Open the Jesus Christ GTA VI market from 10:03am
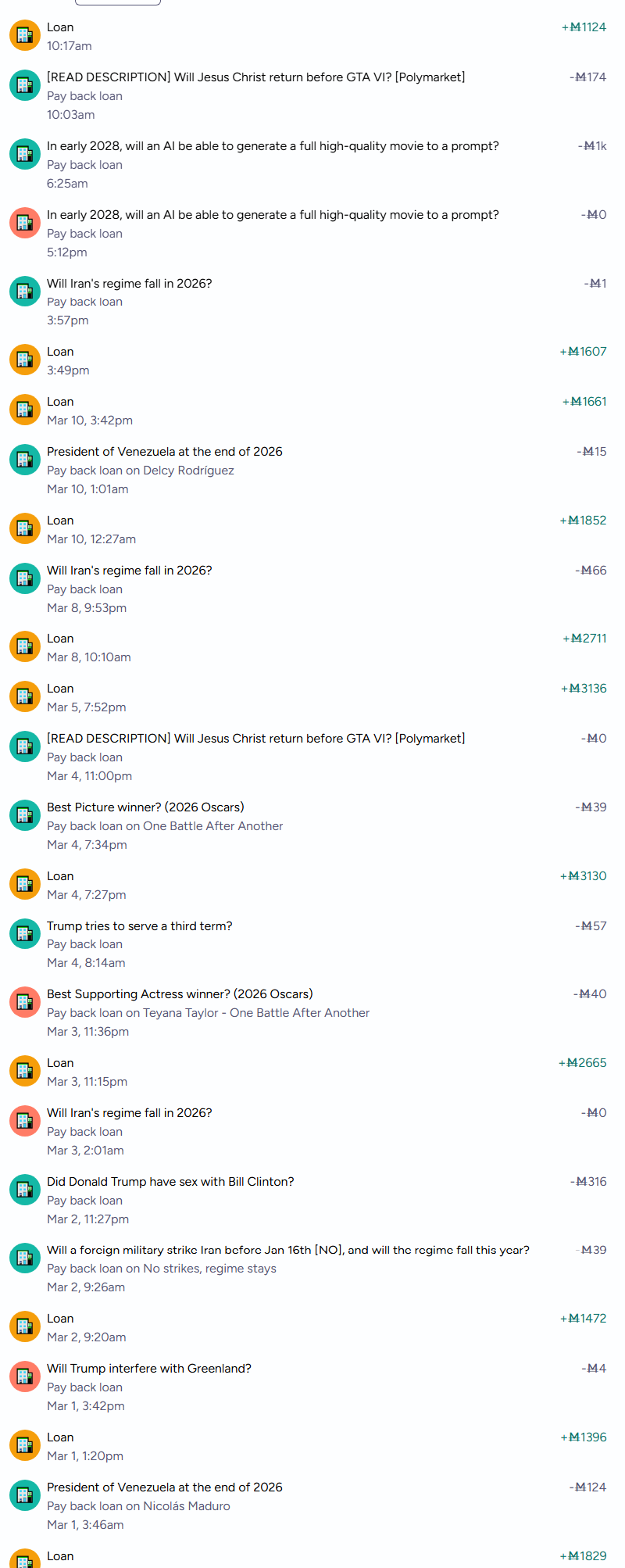The image size is (625, 1568). (255, 77)
